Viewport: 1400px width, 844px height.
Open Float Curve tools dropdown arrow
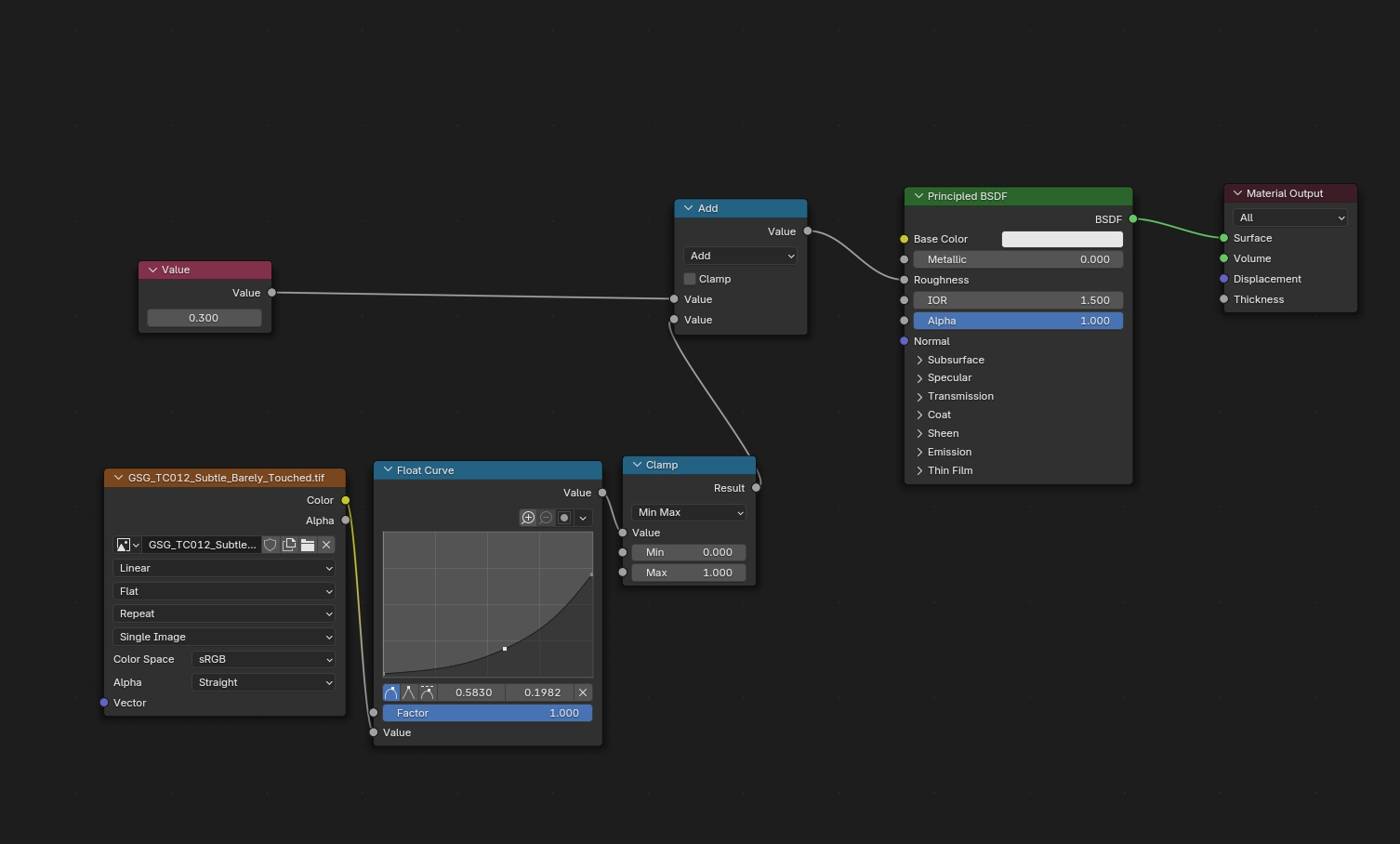(583, 518)
